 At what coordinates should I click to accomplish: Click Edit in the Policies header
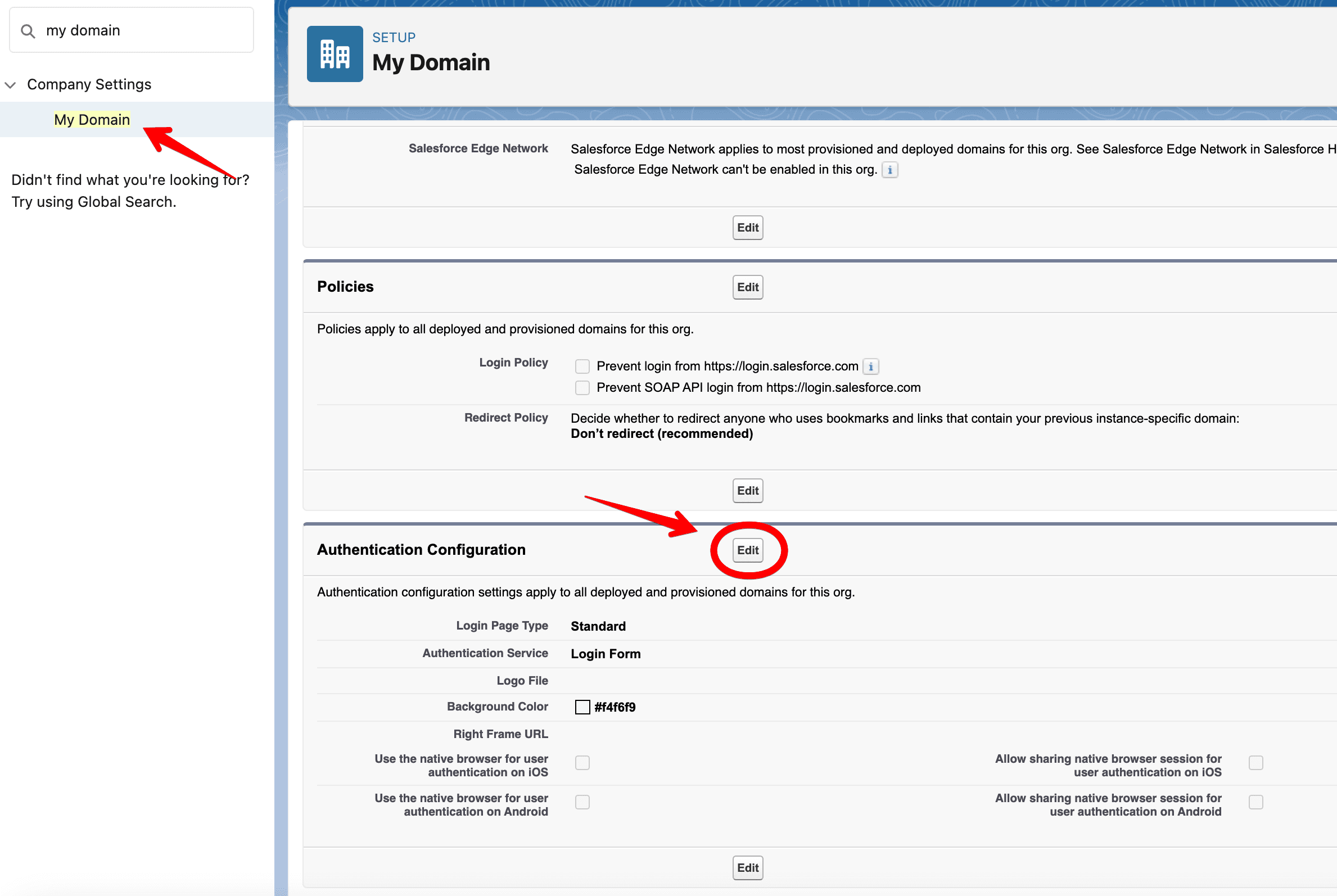point(747,287)
